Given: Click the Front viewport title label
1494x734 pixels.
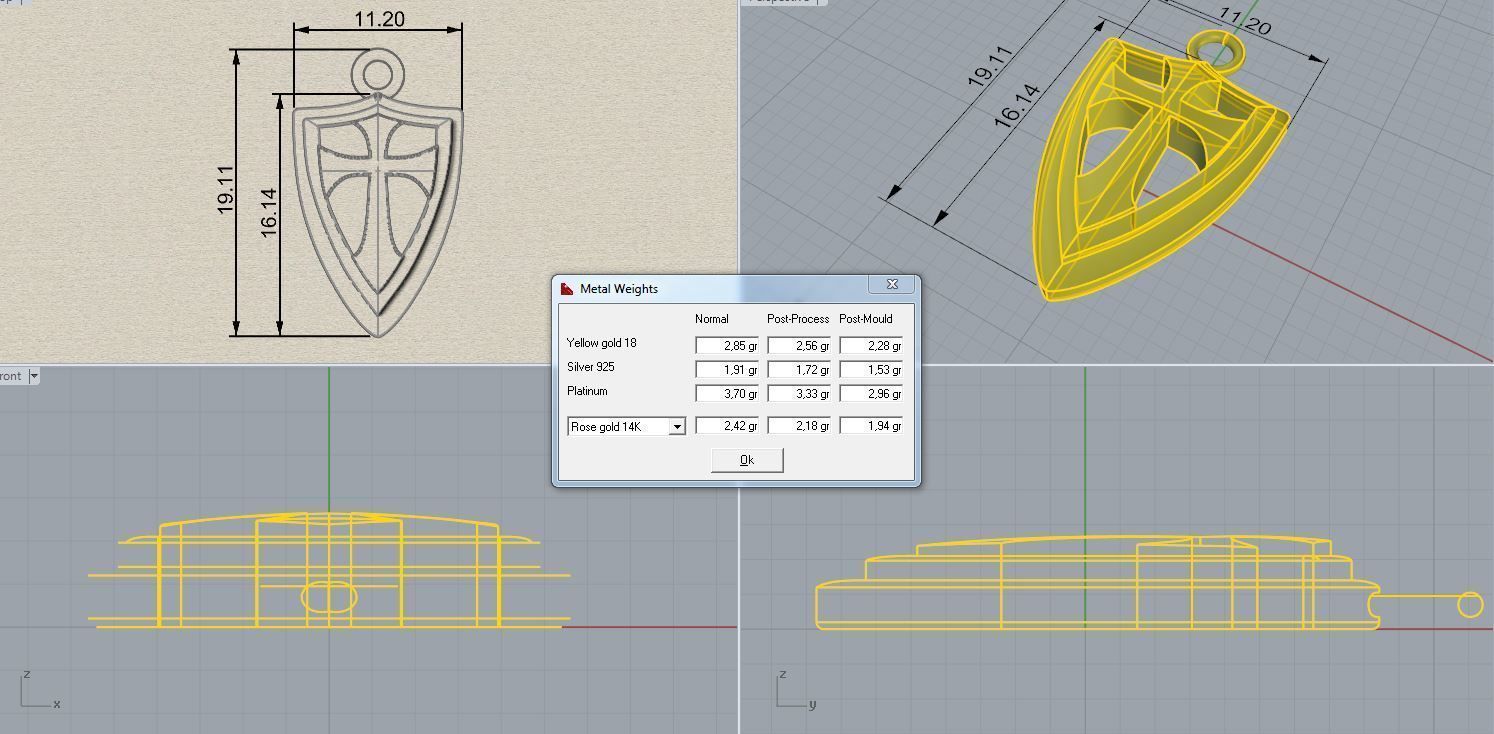Looking at the screenshot, I should (x=11, y=376).
